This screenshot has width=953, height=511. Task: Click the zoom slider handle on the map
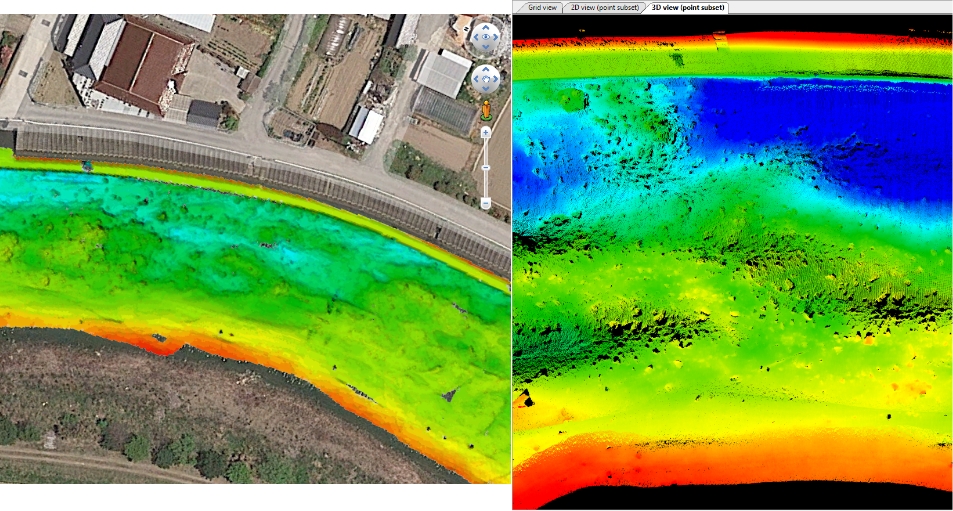pos(486,167)
